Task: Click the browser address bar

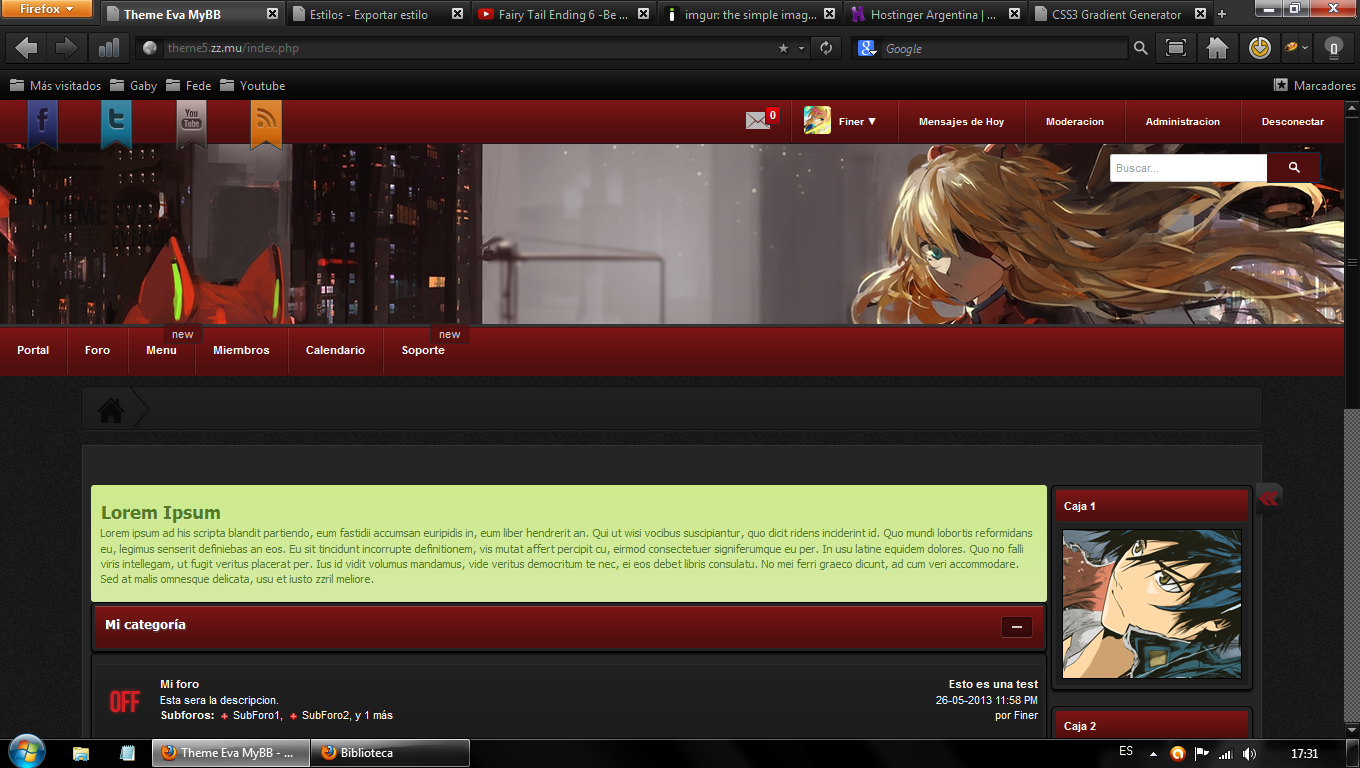Action: tap(470, 48)
